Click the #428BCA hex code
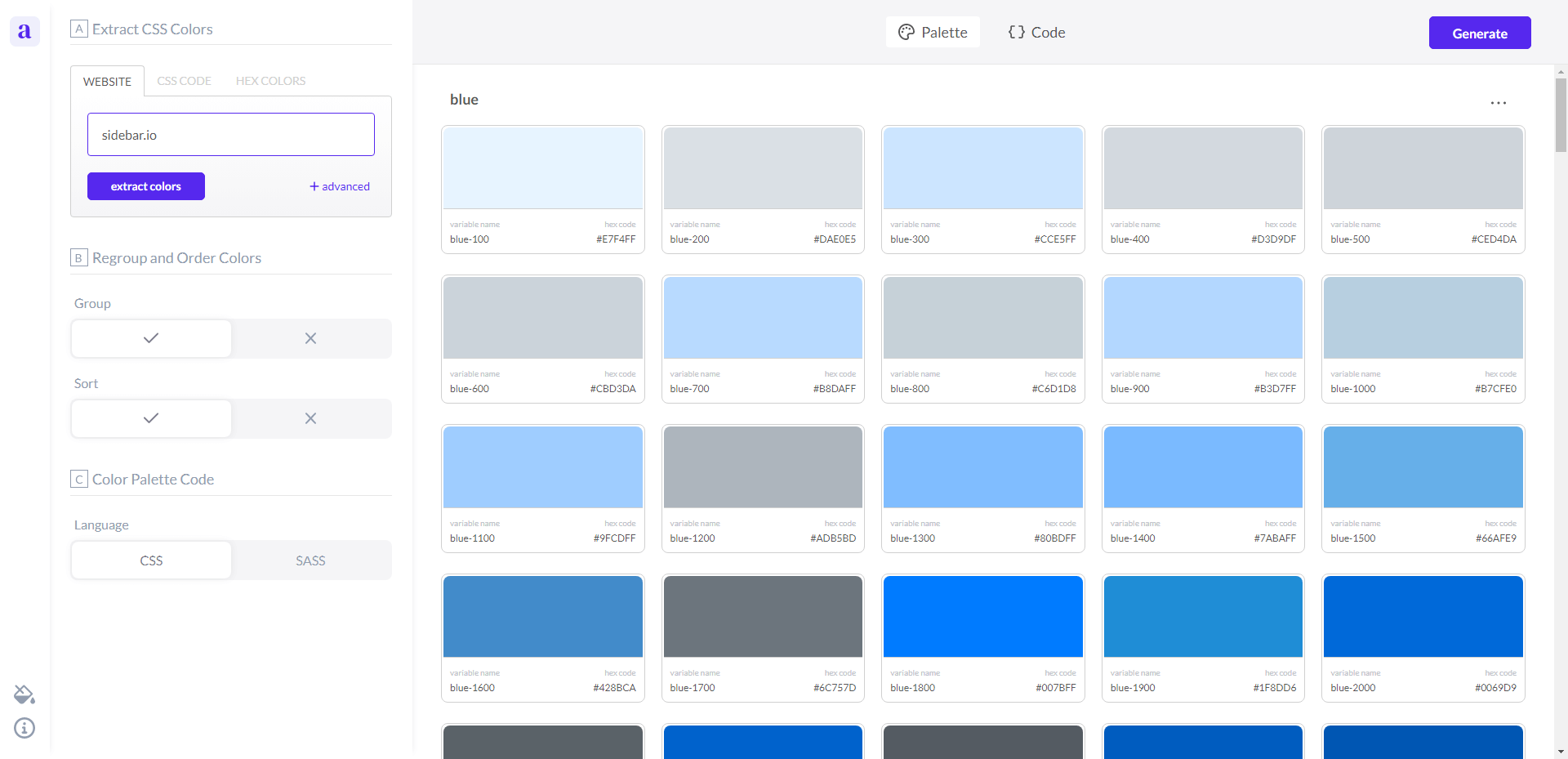The width and height of the screenshot is (1568, 759). point(614,688)
